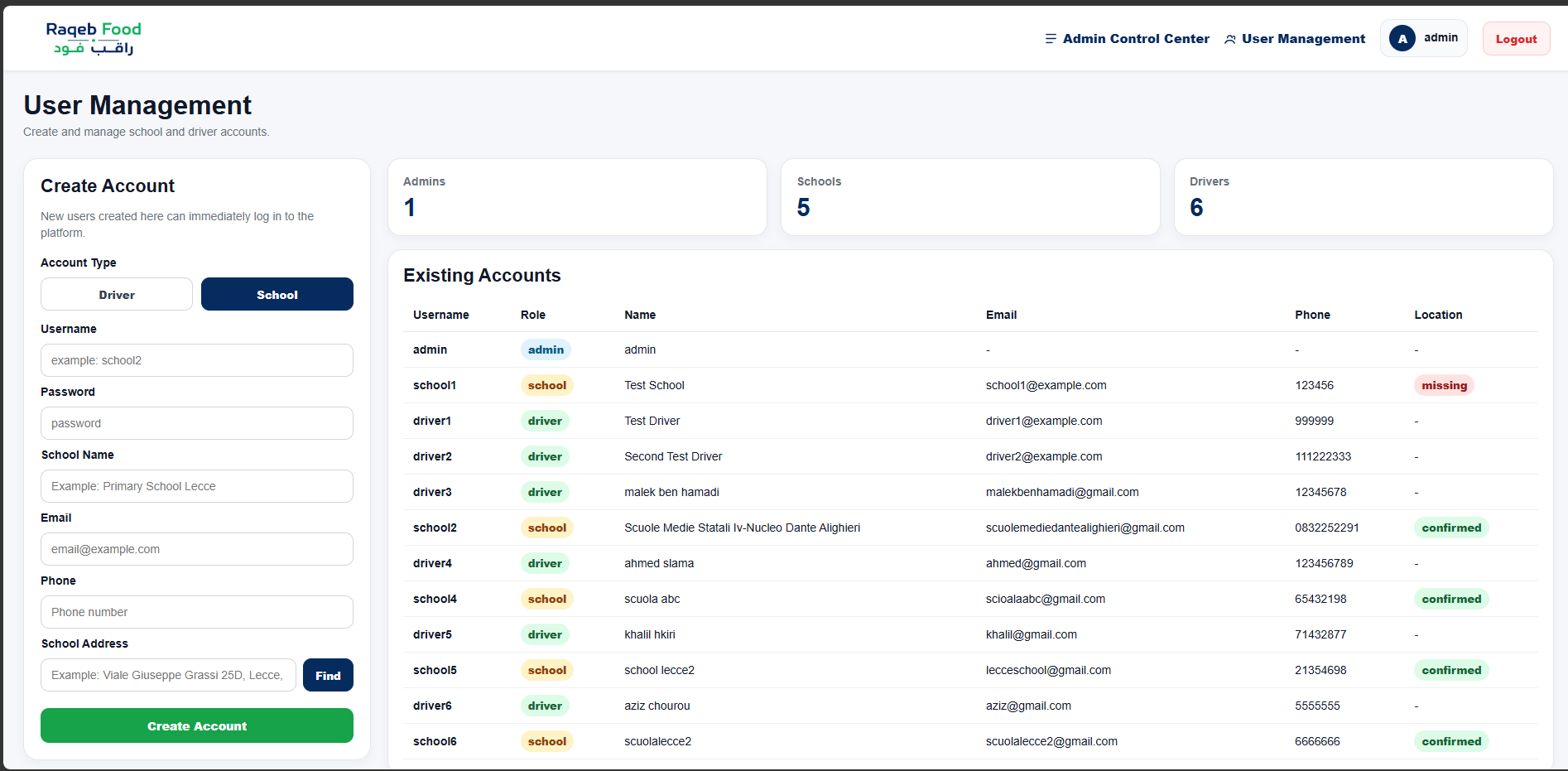Viewport: 1568px width, 771px height.
Task: Click the Location column header
Action: [1438, 315]
